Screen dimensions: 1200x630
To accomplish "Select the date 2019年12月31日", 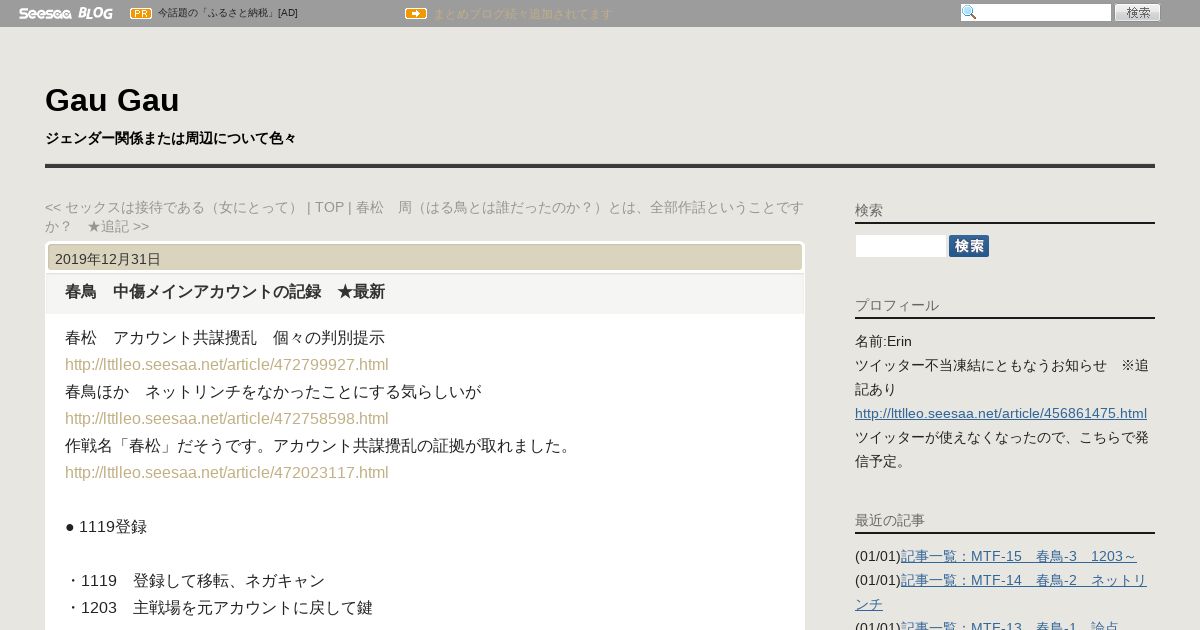I will pos(108,258).
